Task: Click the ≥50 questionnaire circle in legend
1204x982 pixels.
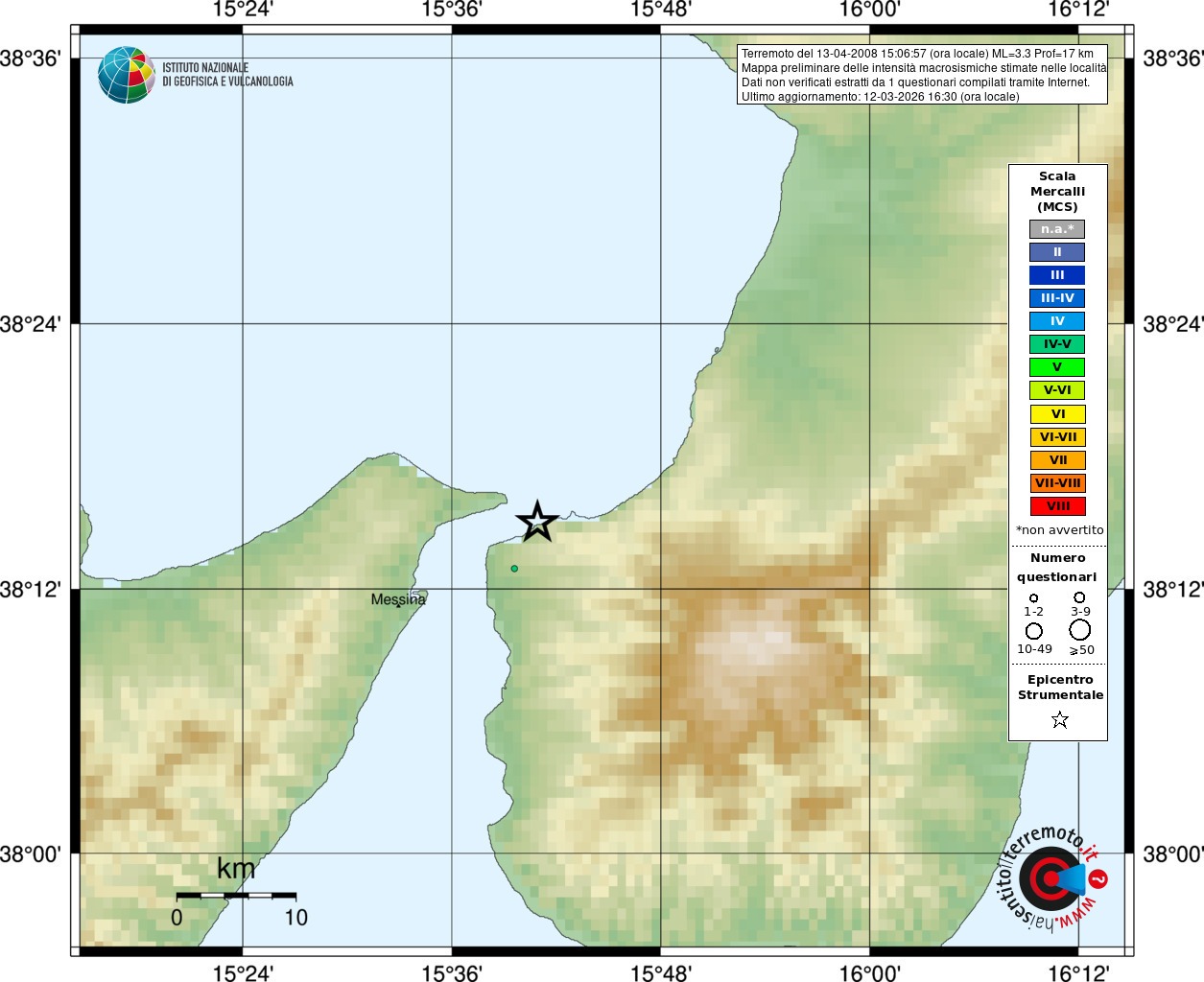Action: point(1080,630)
